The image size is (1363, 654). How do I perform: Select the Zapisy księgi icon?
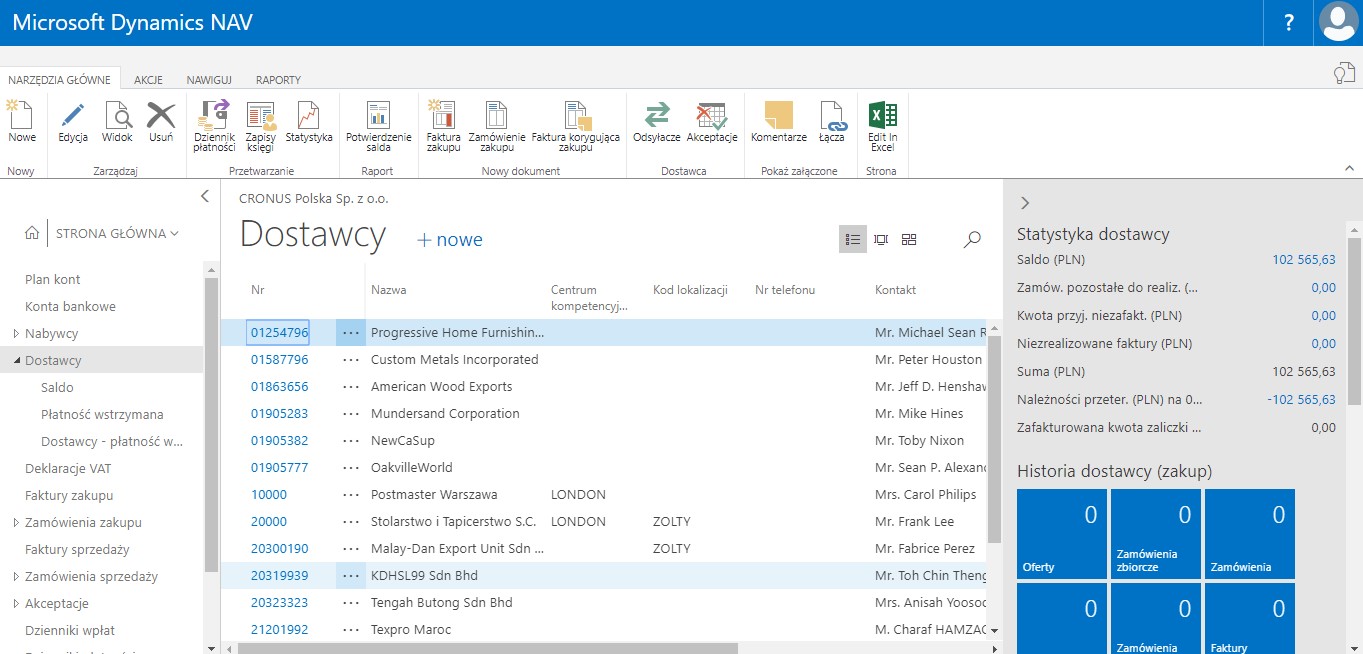260,125
